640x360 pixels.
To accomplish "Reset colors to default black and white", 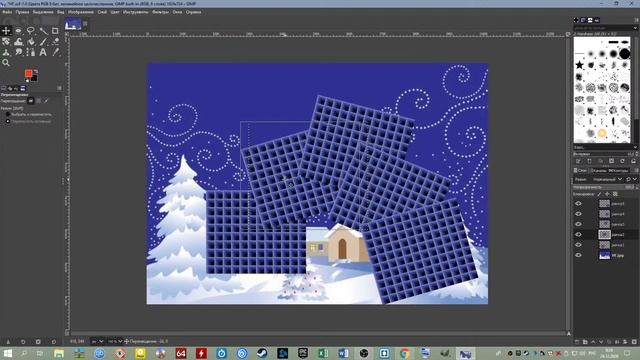I will (27, 80).
